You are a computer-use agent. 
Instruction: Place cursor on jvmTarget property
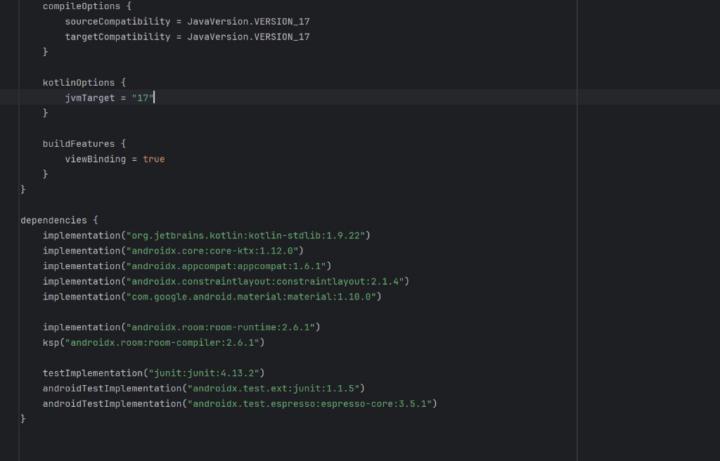coord(90,98)
